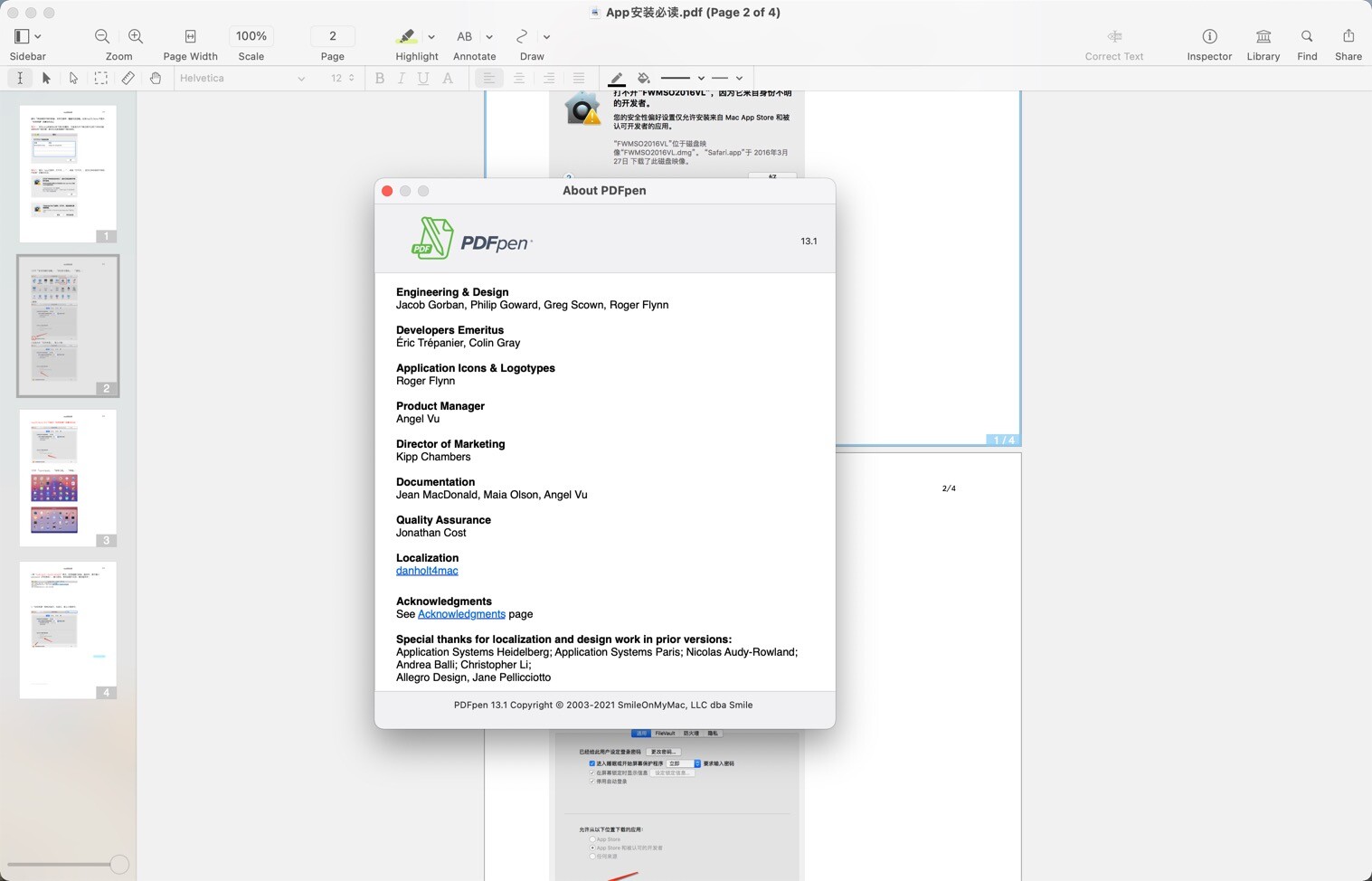Open the Inspector panel
Screen dimensions: 1372x881
pyautogui.click(x=1209, y=36)
